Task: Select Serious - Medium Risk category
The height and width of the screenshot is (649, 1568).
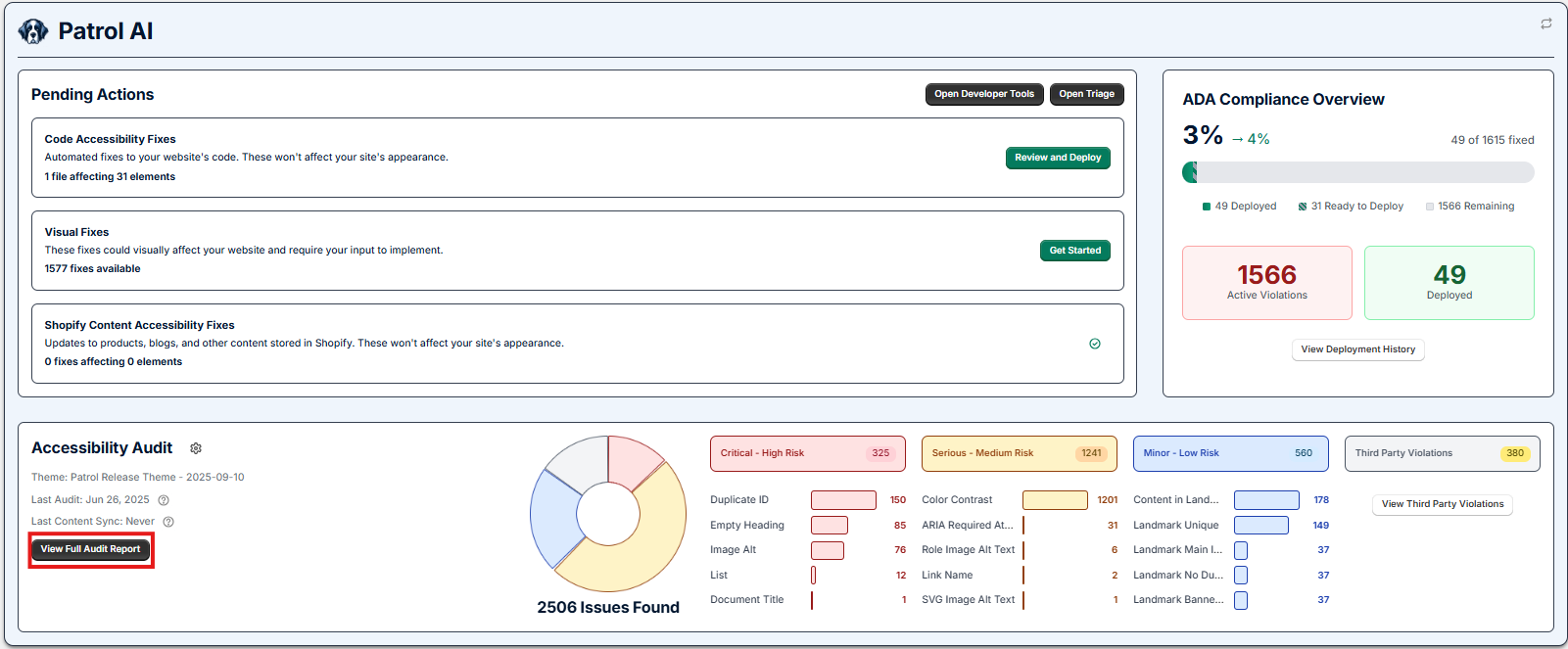Action: click(x=1020, y=453)
